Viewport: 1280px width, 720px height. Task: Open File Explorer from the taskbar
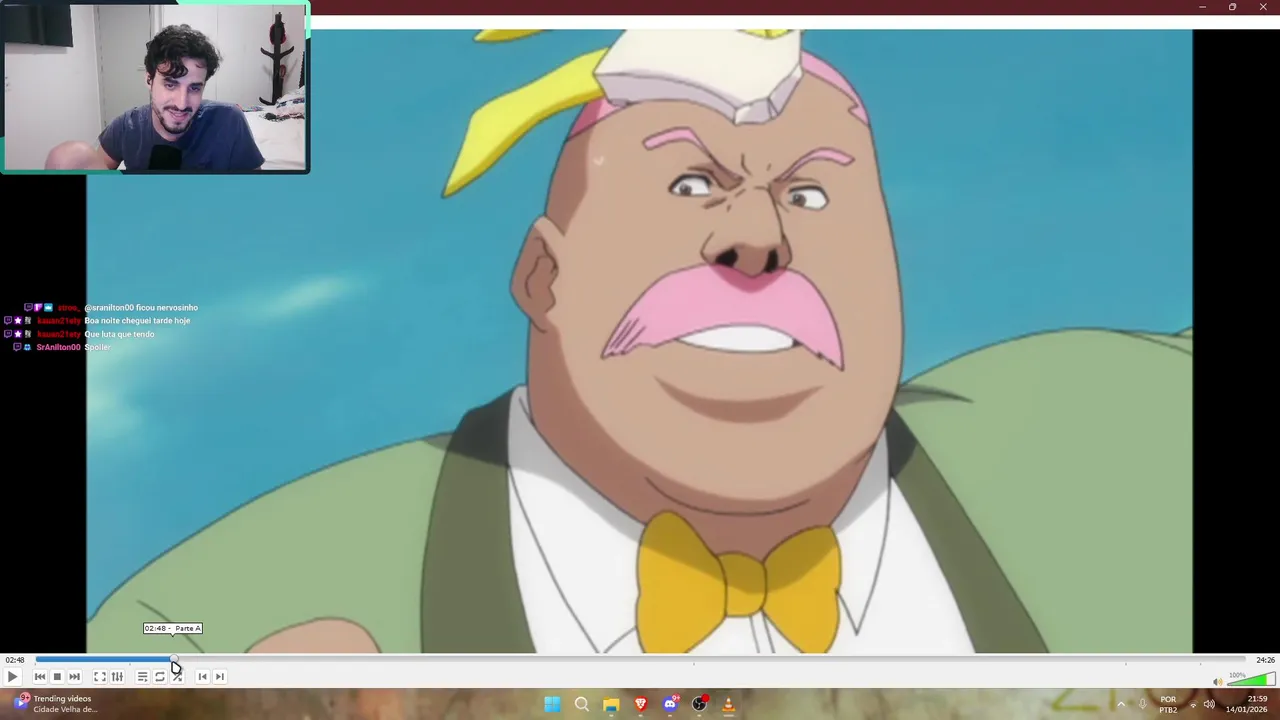click(x=611, y=704)
